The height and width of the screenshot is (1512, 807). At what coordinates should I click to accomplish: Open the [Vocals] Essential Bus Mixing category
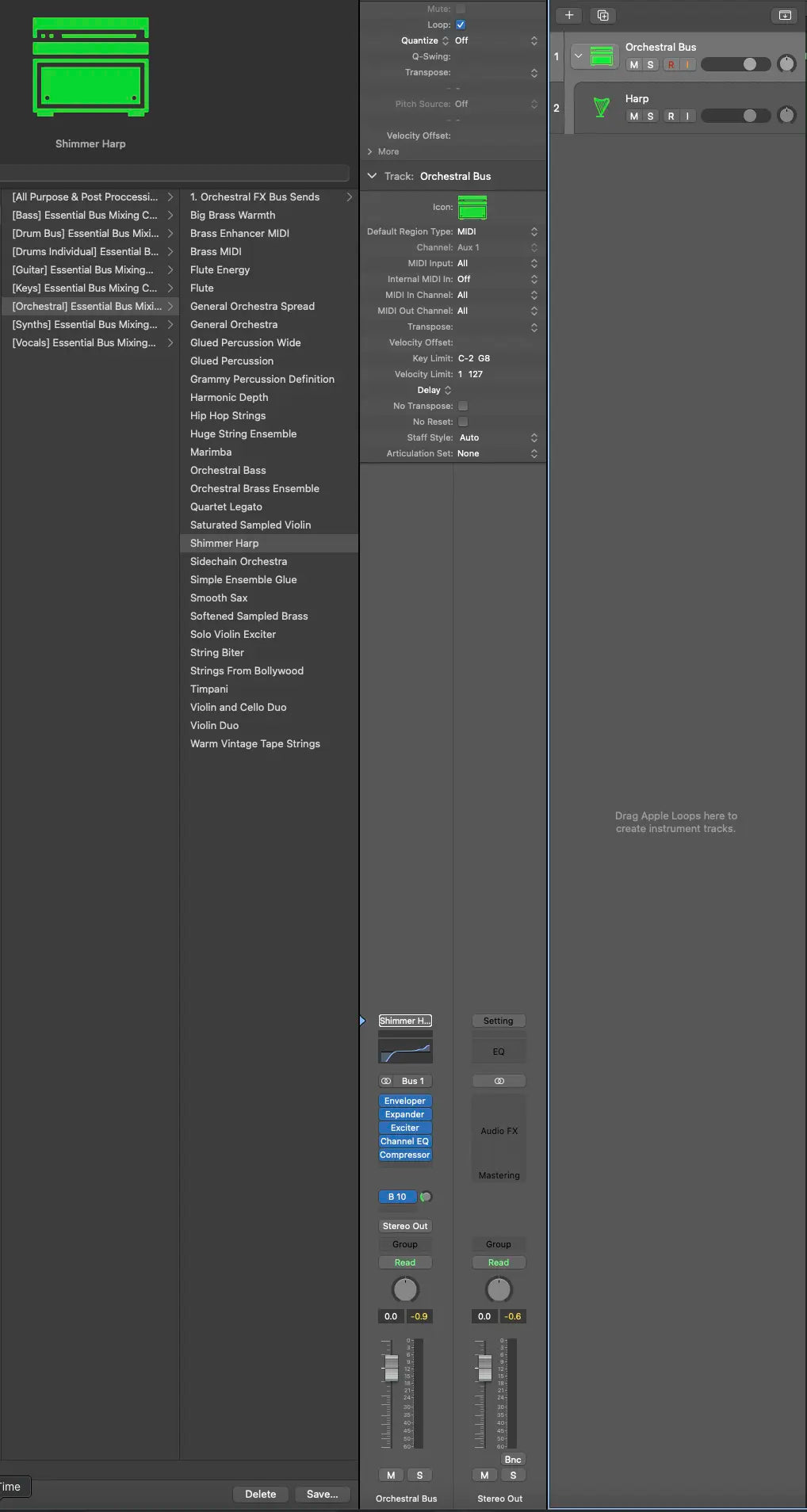pyautogui.click(x=84, y=342)
